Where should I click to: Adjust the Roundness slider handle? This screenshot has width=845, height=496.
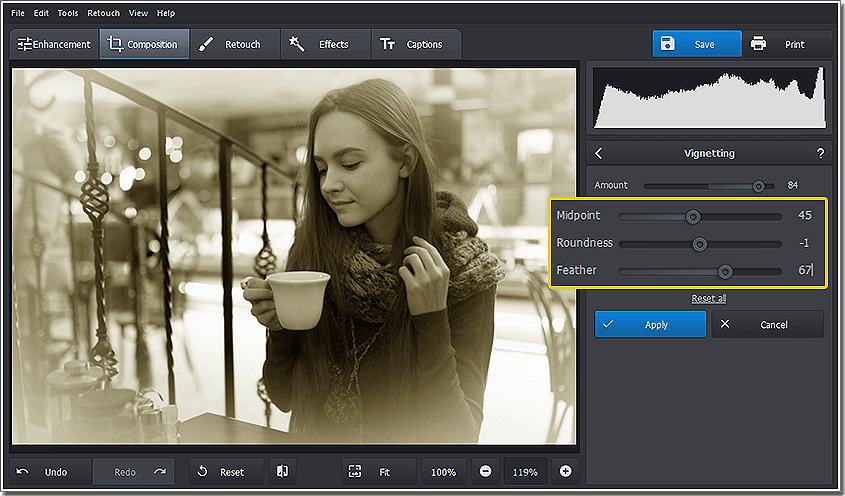tap(699, 244)
